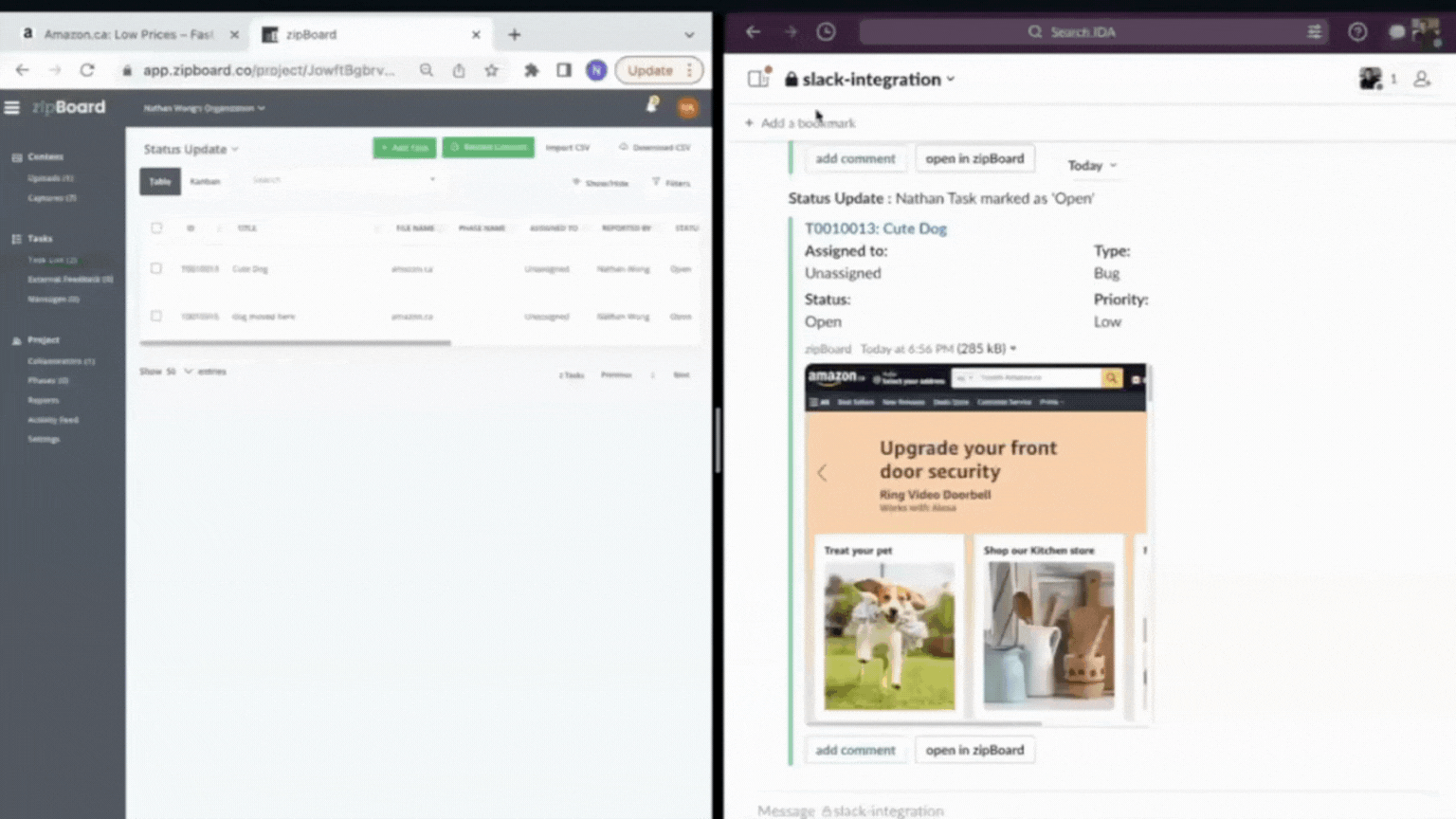Close the Amazon.ca browser tab
1456x819 pixels.
pos(234,34)
